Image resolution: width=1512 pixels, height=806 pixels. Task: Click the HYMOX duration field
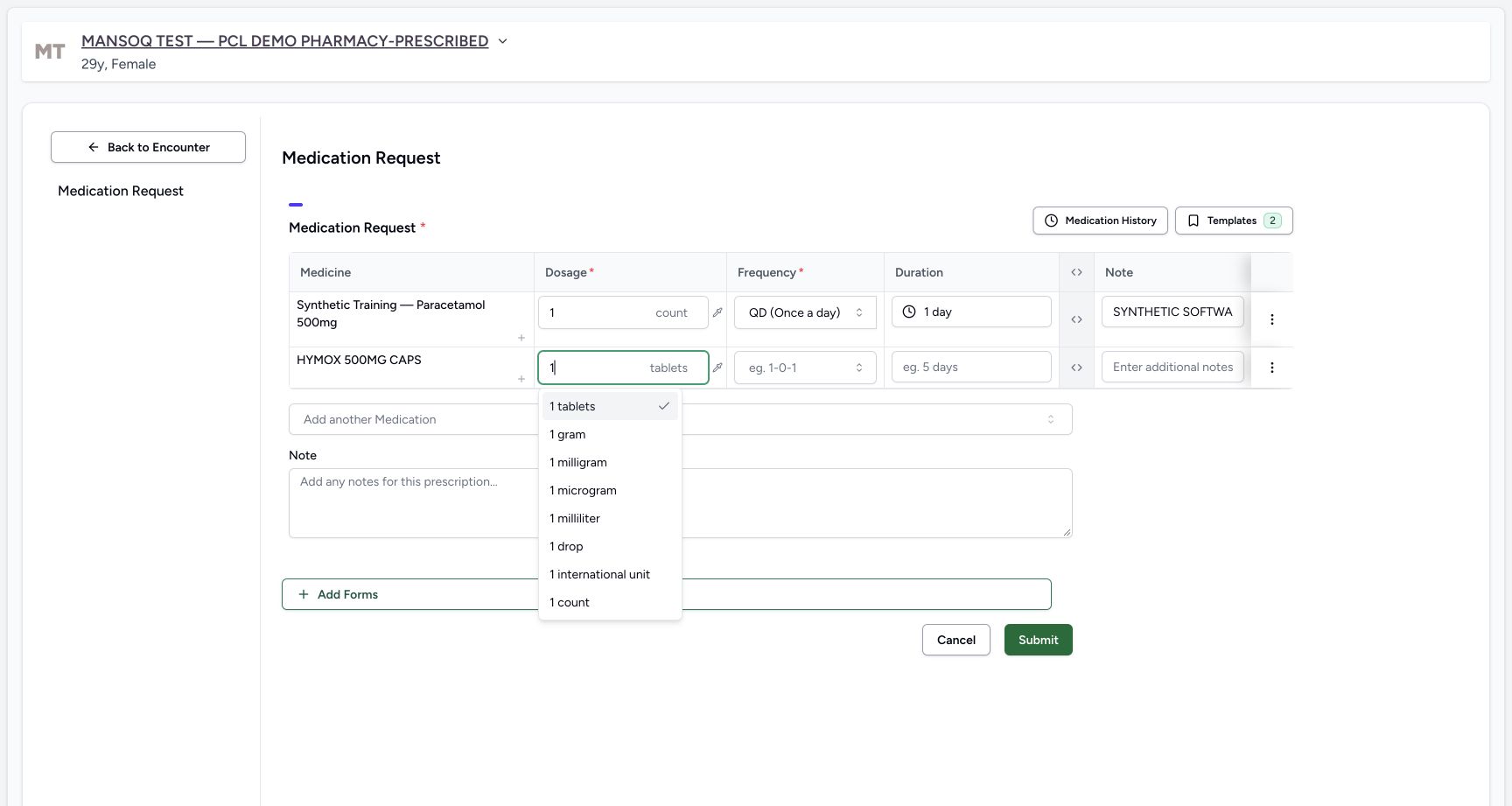[x=971, y=367]
